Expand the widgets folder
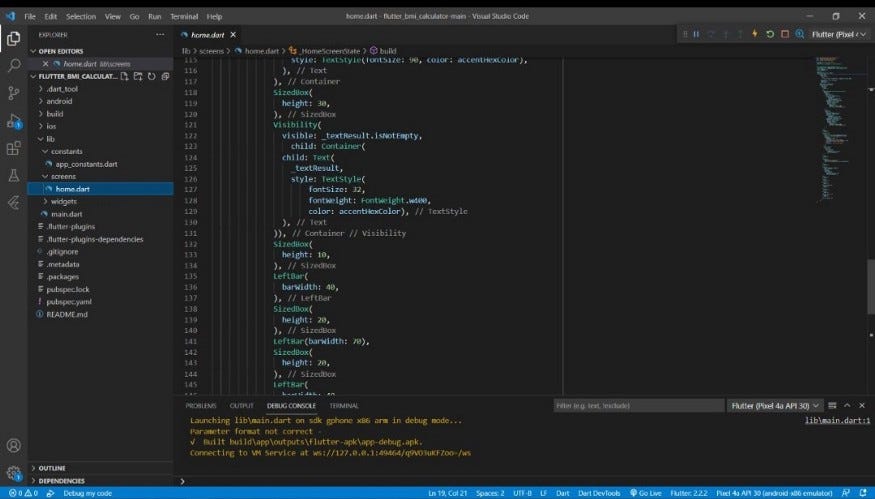Screen dimensions: 875x499 click(x=64, y=201)
